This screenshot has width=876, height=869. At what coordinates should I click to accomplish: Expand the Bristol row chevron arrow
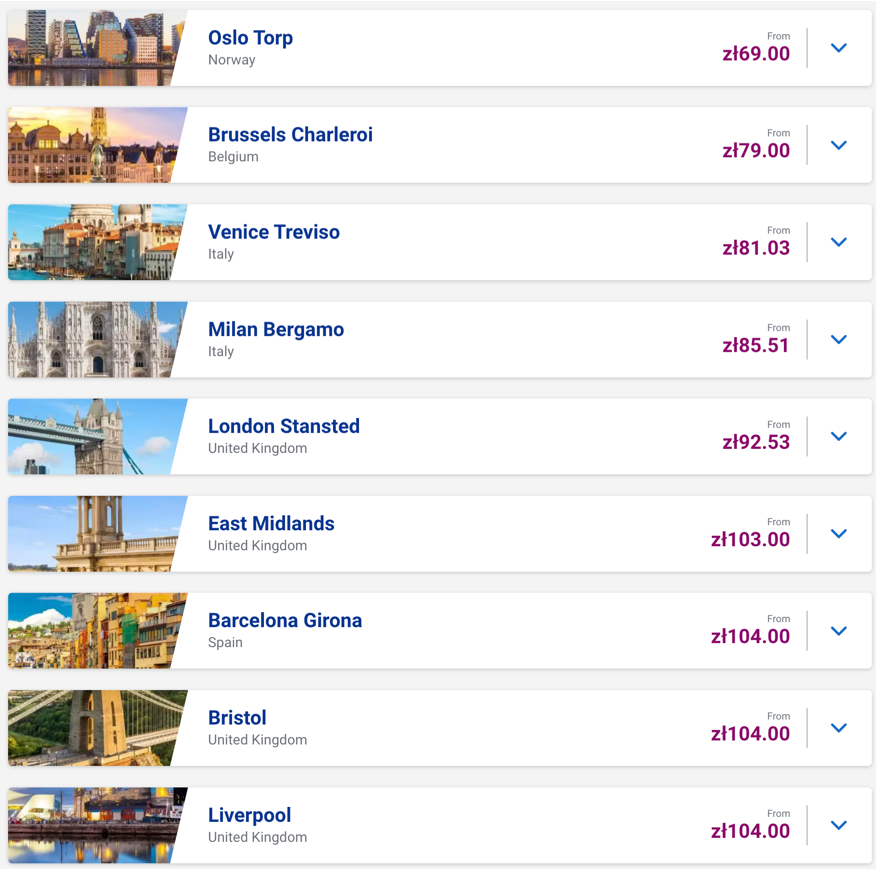tap(839, 728)
